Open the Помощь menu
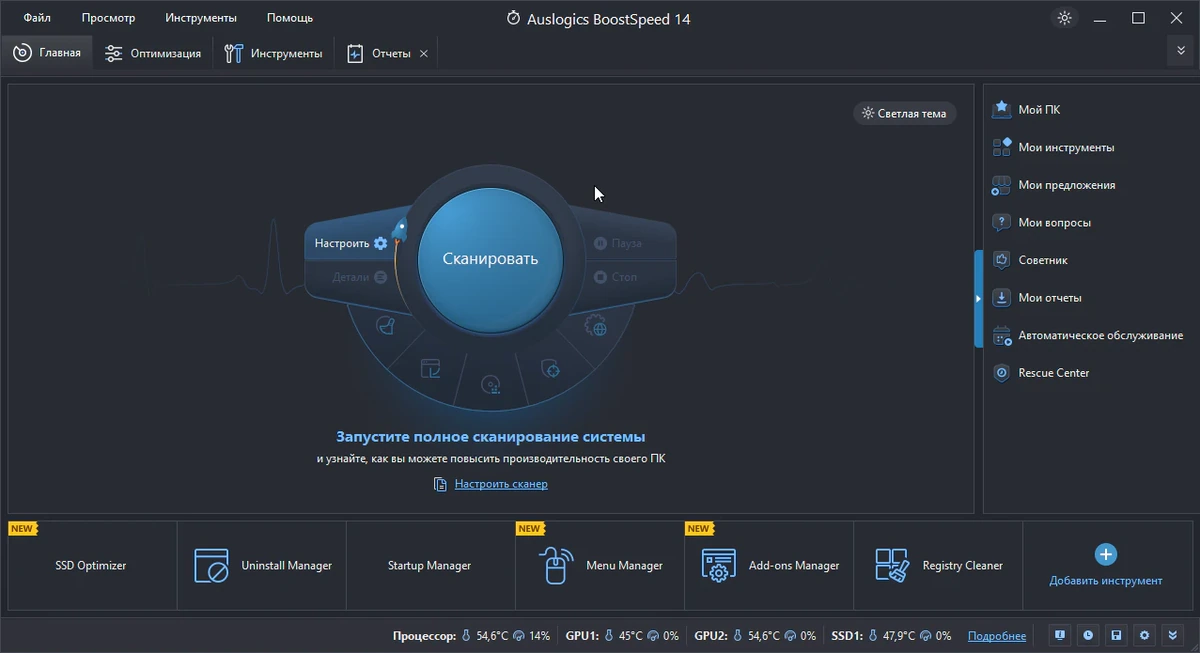The height and width of the screenshot is (653, 1200). coord(290,18)
